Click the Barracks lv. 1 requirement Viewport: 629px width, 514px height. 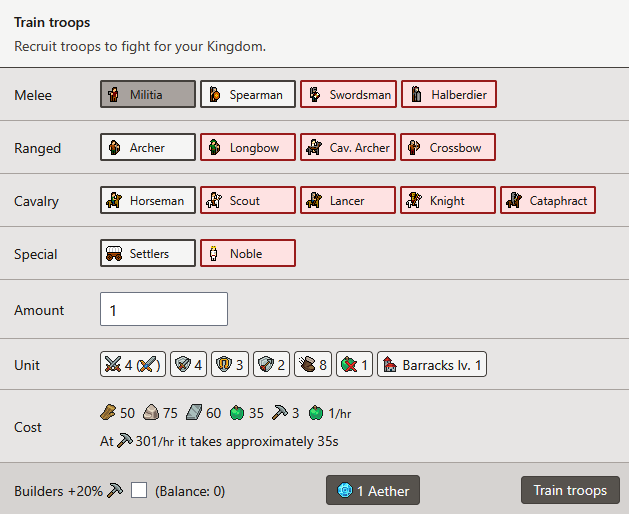point(432,364)
